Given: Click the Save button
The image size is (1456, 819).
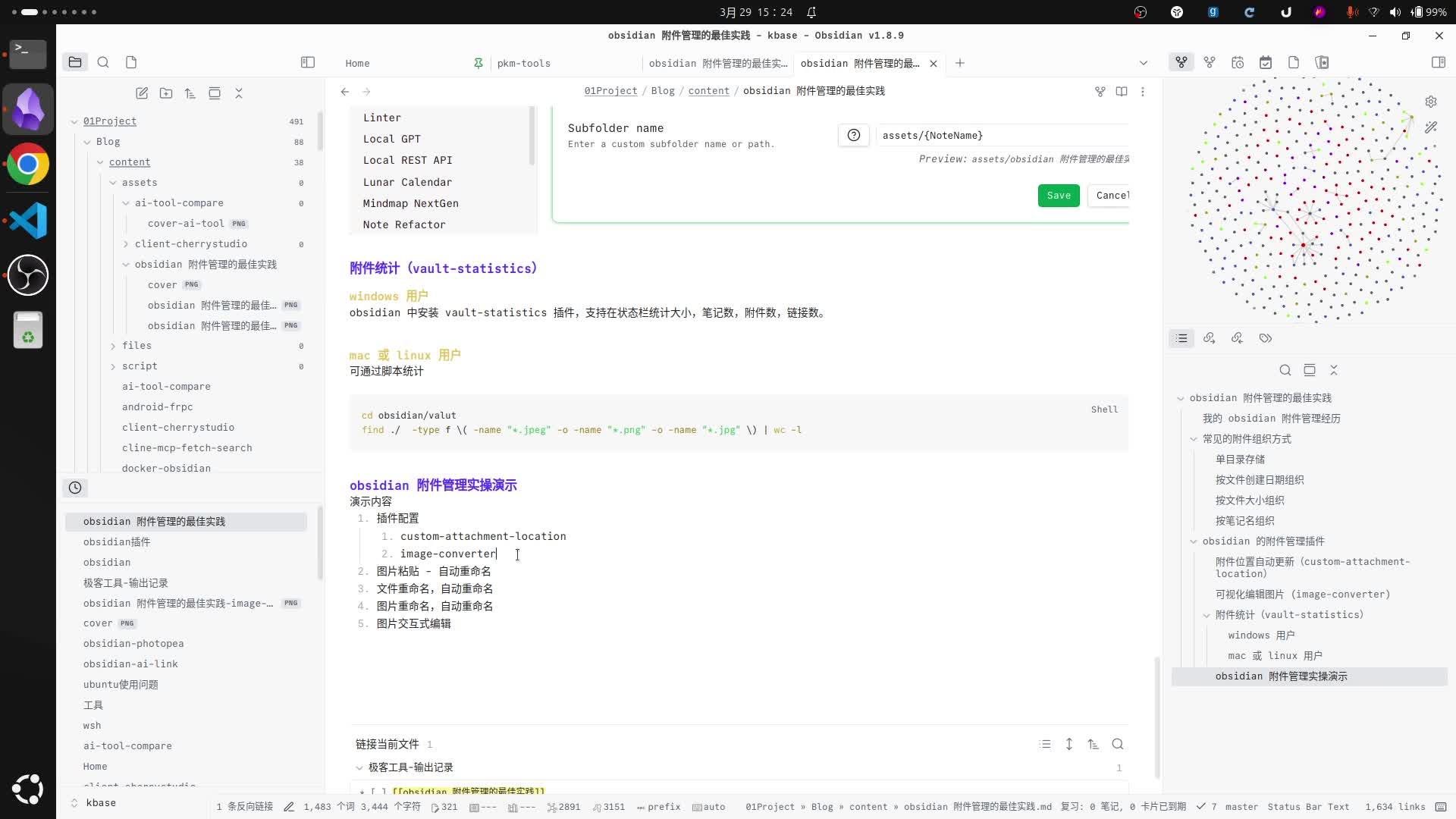Looking at the screenshot, I should [x=1058, y=195].
